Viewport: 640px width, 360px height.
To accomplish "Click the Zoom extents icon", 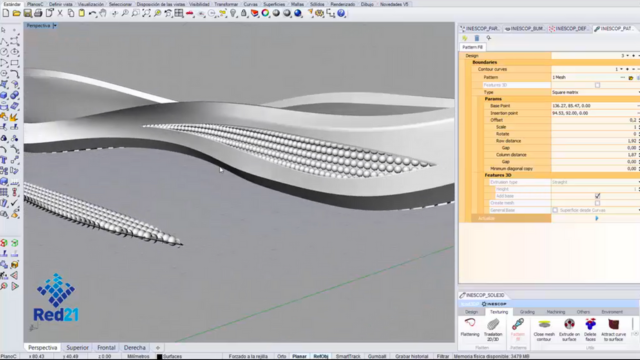I will (146, 13).
